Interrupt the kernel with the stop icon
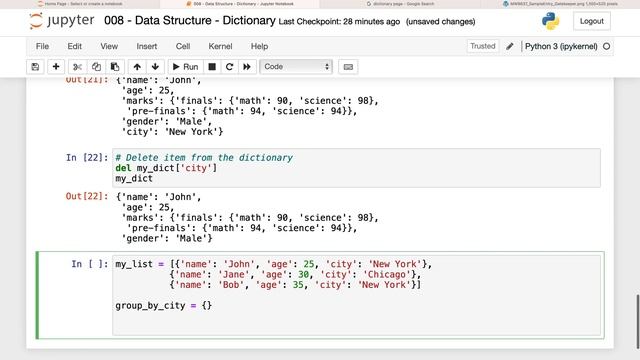This screenshot has height=360, width=640. point(212,67)
